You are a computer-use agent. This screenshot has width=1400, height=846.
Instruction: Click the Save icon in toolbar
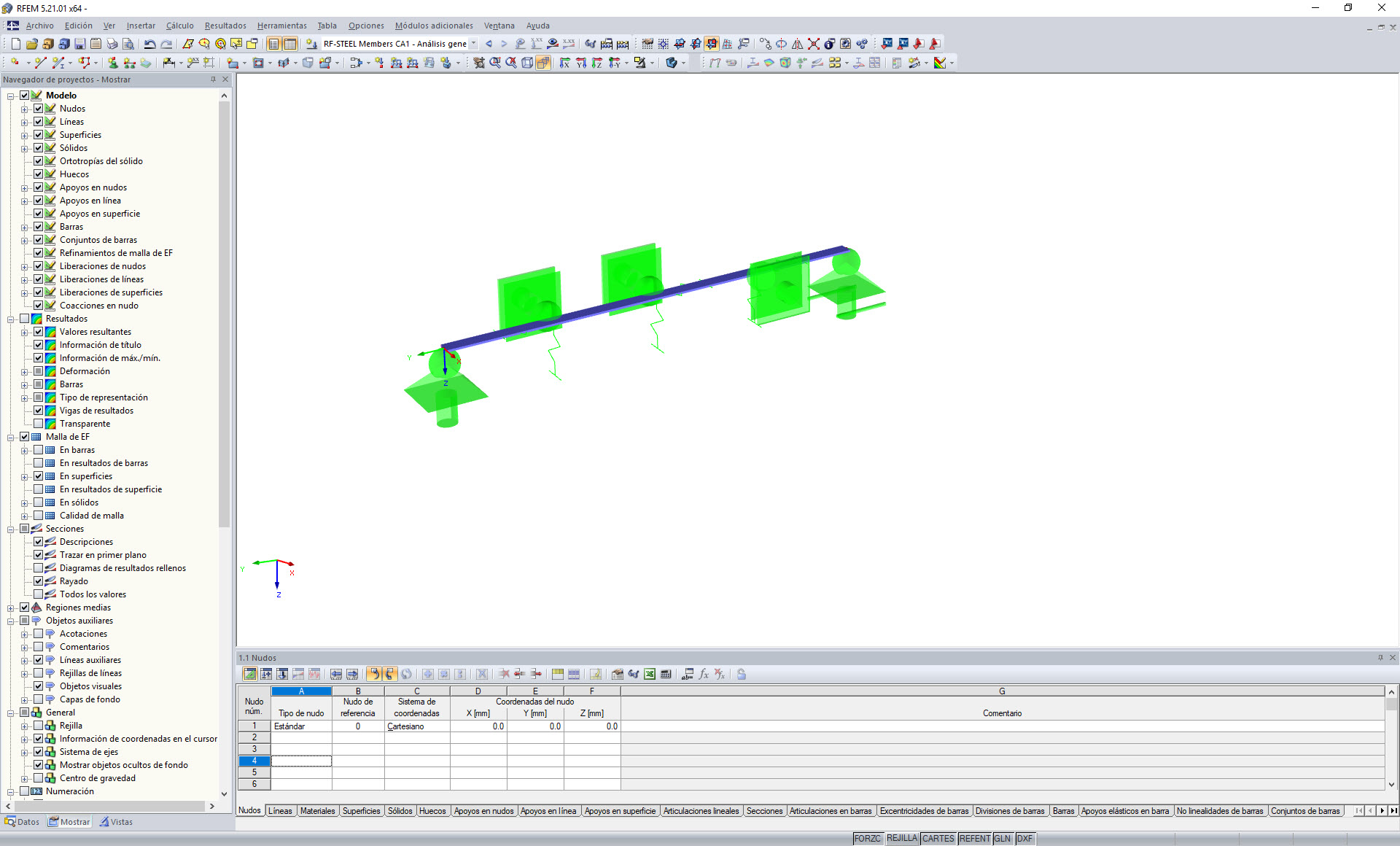[79, 44]
